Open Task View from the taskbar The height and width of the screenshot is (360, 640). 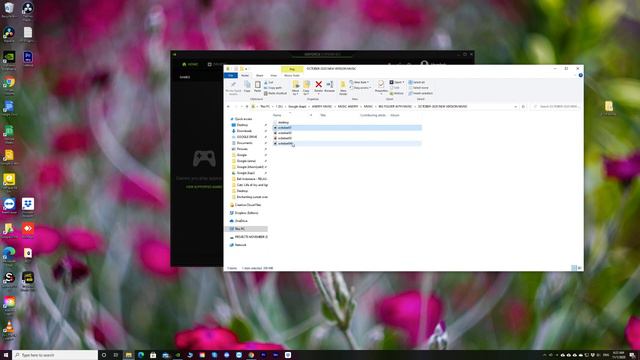pyautogui.click(x=116, y=355)
